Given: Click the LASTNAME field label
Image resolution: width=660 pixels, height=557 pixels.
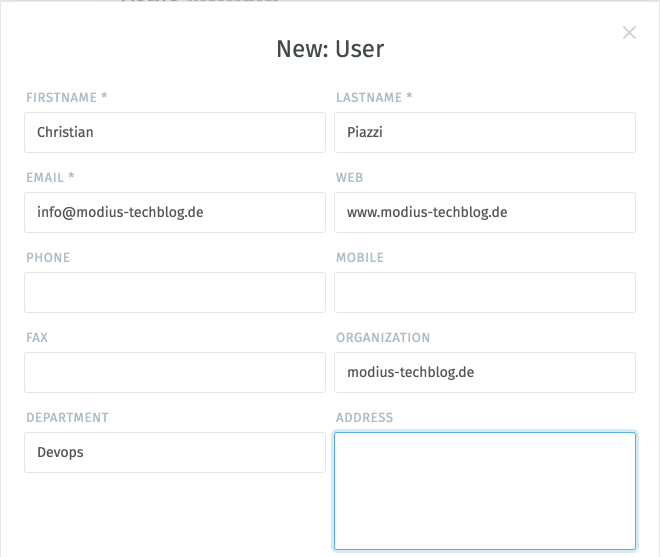Looking at the screenshot, I should point(374,98).
